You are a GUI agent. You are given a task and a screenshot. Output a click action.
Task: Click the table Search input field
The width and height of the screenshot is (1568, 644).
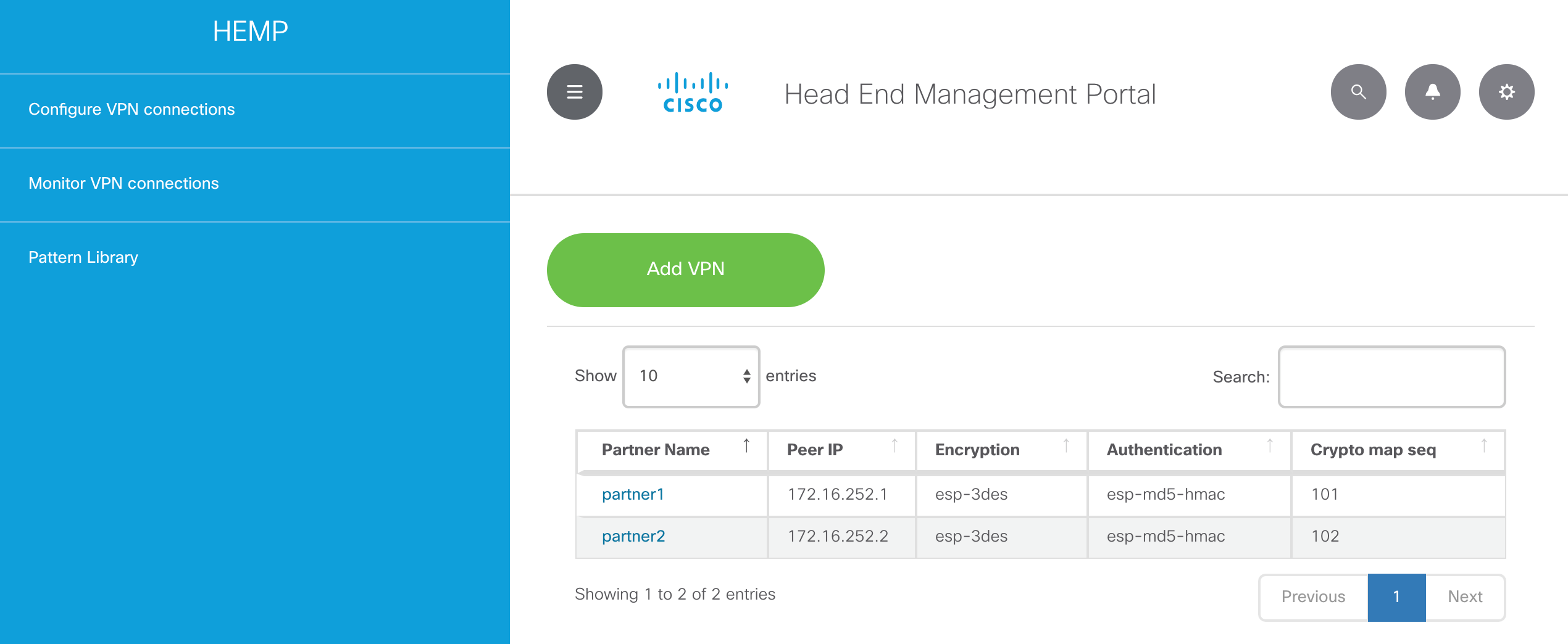click(x=1391, y=377)
